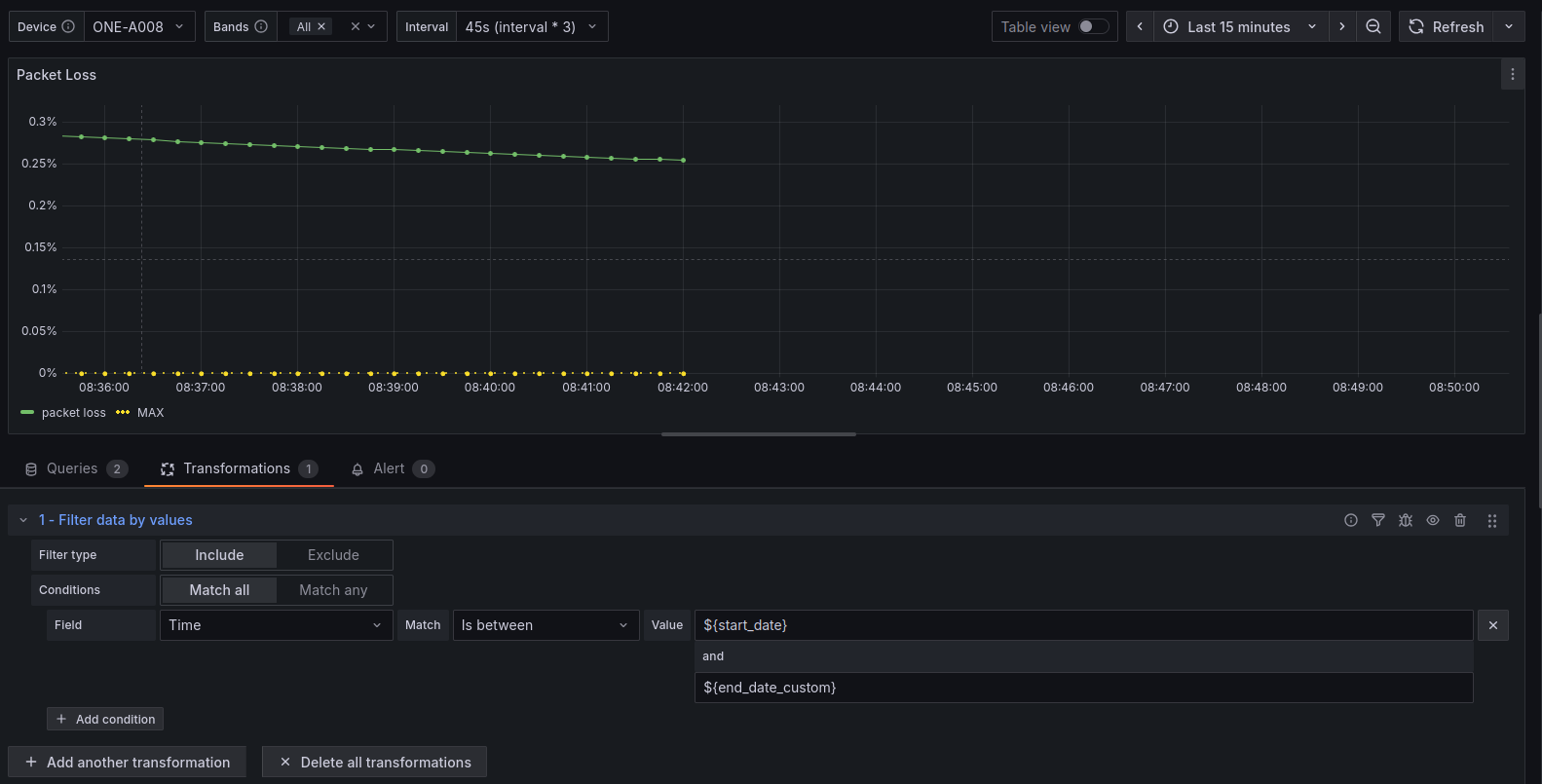Open the transformation debug icon
Viewport: 1542px width, 784px height.
[1406, 520]
